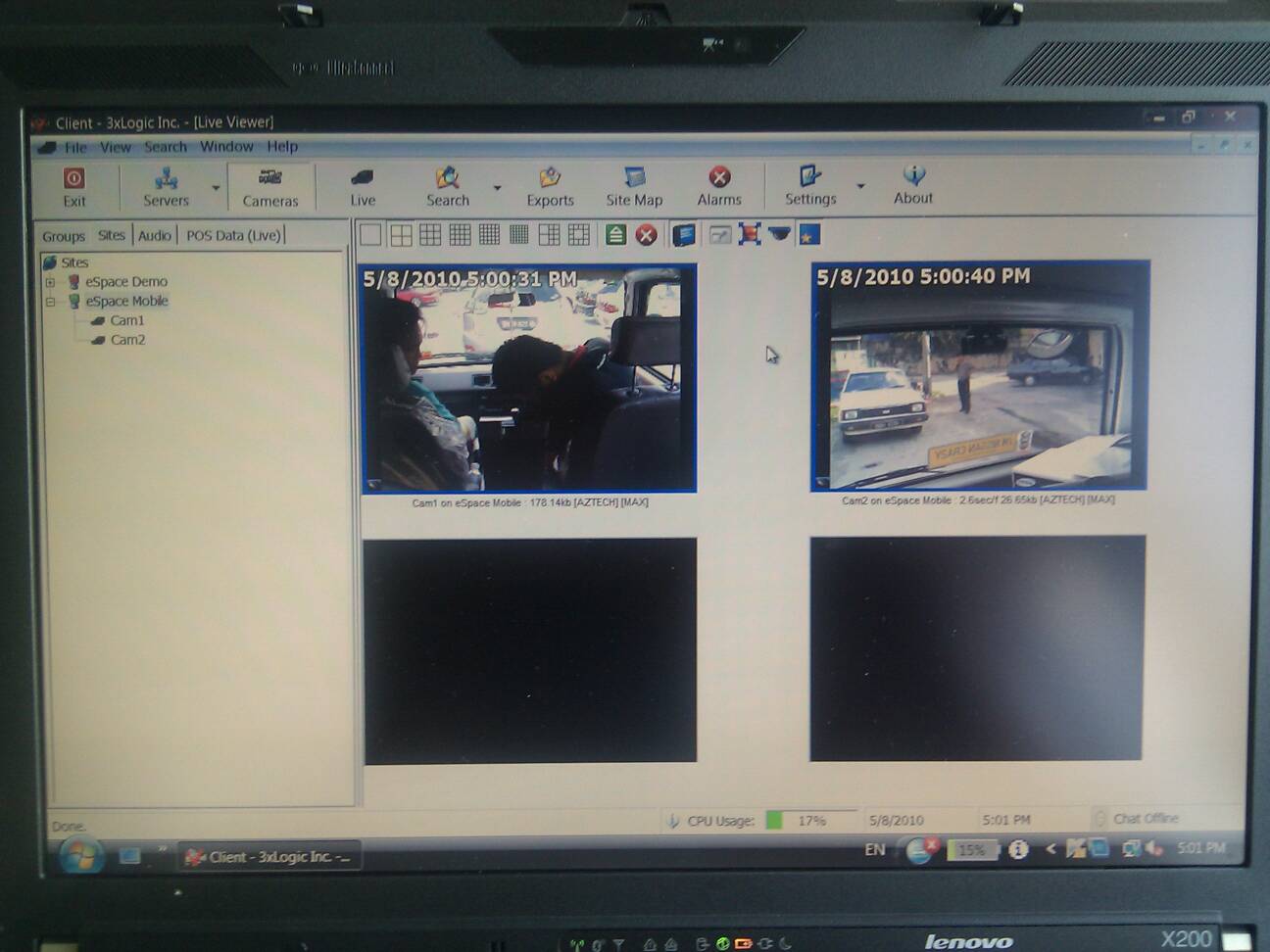This screenshot has height=952, width=1270.
Task: Select the 5x5 grid layout icon
Action: point(489,234)
